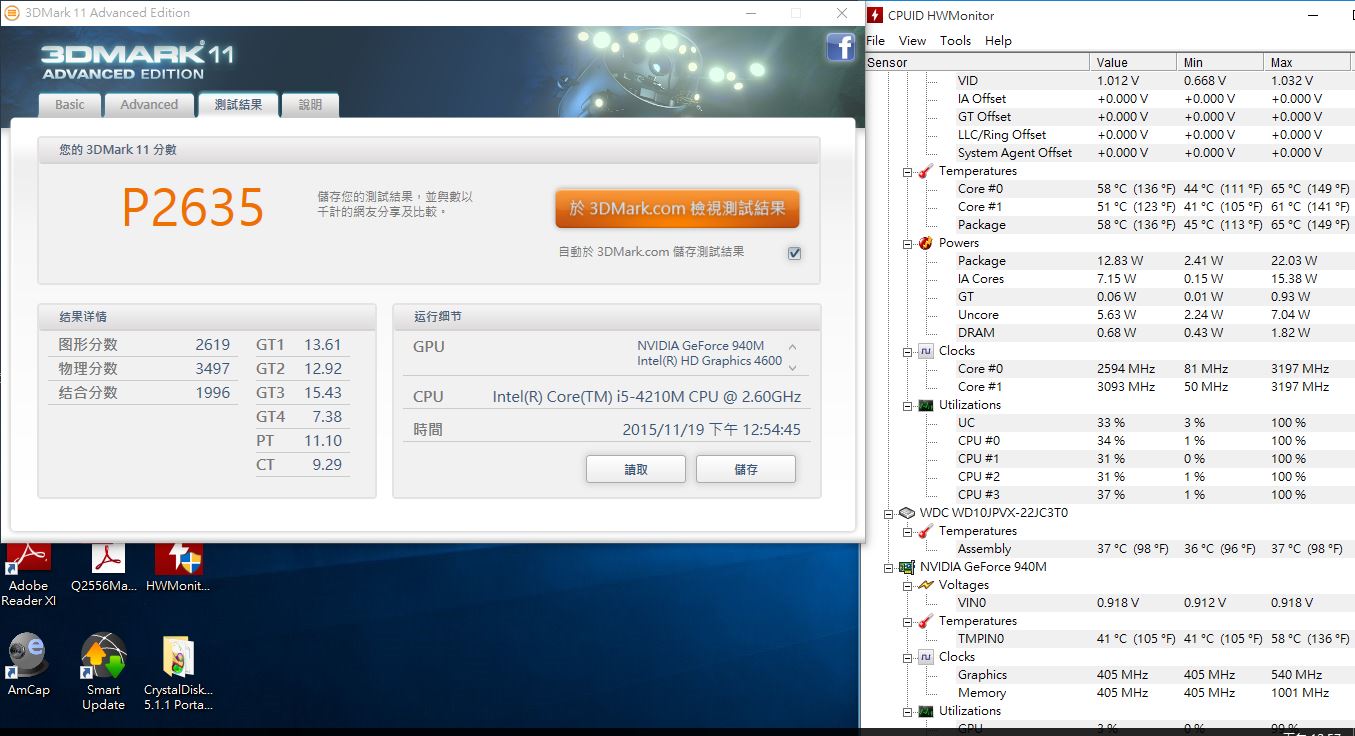This screenshot has height=736, width=1355.
Task: Click the 物理分数 3497 row
Action: click(x=144, y=368)
